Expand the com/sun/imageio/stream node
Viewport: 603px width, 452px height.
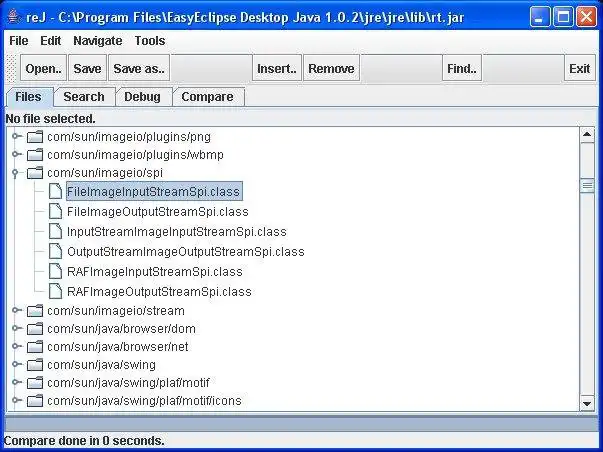[x=16, y=310]
